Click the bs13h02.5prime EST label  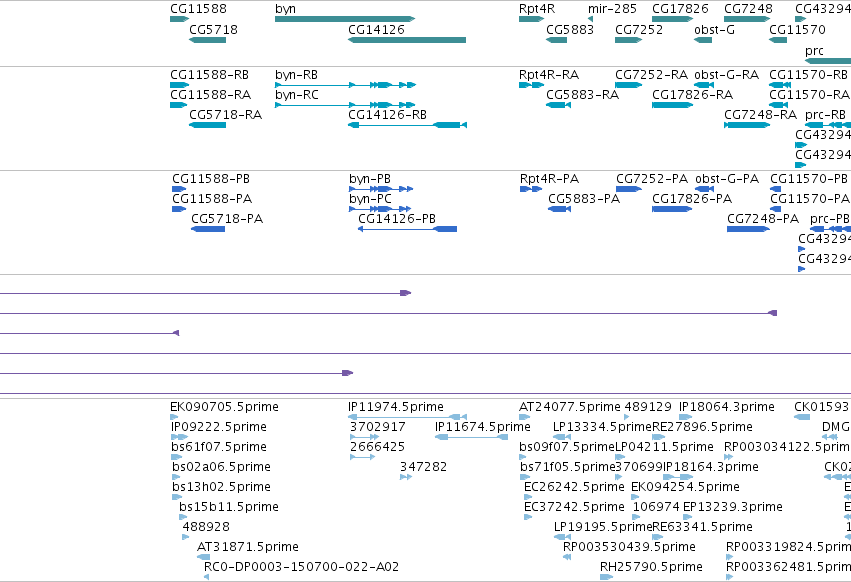(x=221, y=487)
